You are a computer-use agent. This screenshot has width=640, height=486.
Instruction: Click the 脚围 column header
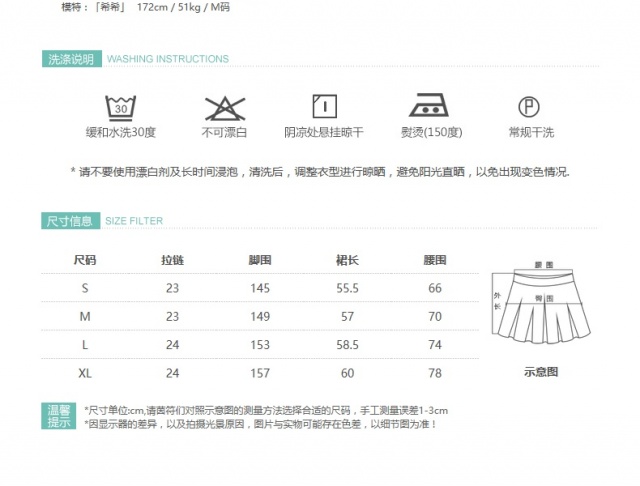click(x=260, y=261)
